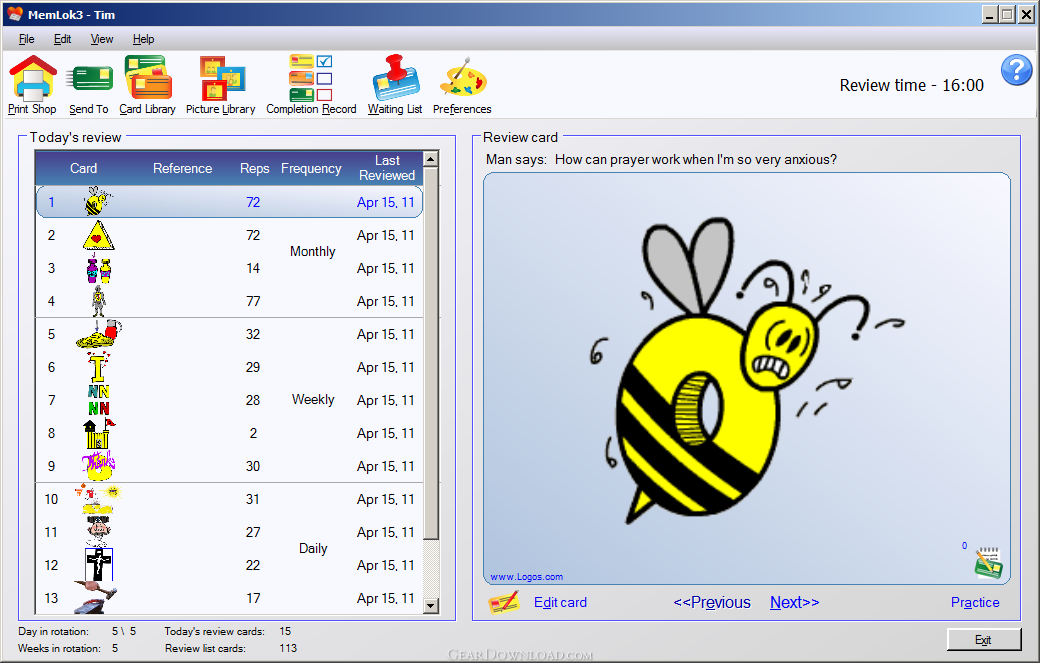
Task: Select card 10 picture in list
Action: tap(98, 499)
